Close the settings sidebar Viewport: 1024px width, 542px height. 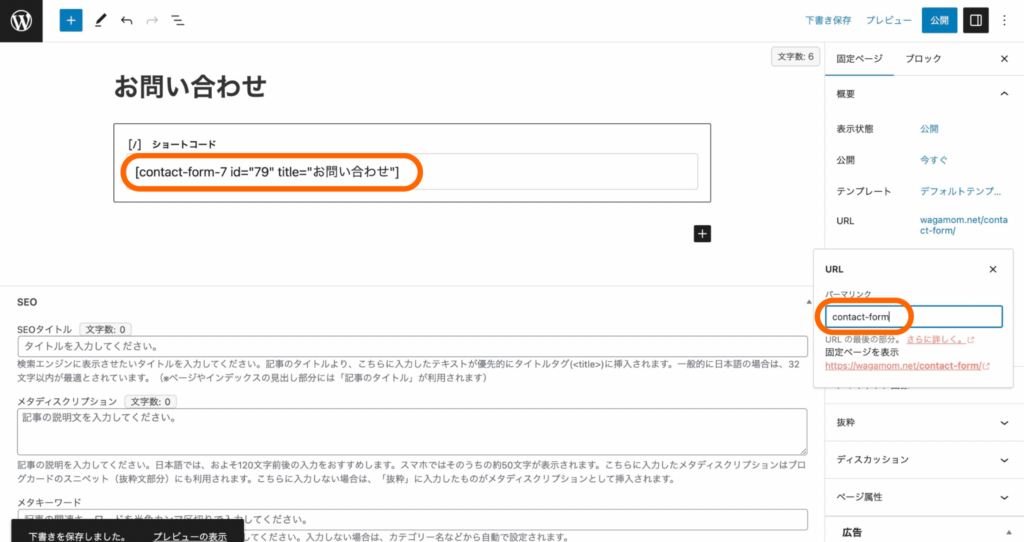pos(1004,59)
